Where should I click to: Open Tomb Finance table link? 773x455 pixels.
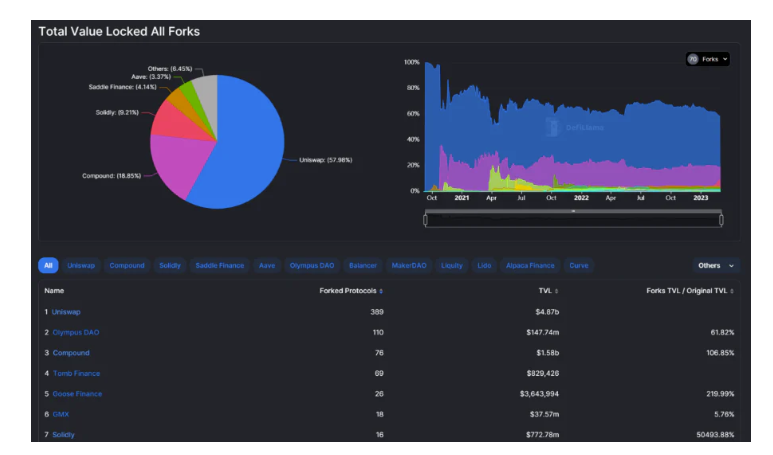[x=76, y=374]
